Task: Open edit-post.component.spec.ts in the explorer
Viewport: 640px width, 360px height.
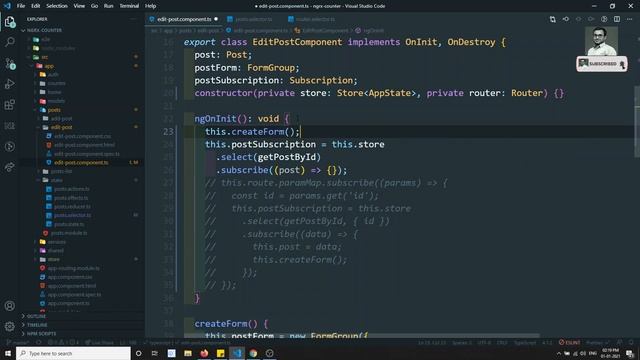Action: click(87, 154)
